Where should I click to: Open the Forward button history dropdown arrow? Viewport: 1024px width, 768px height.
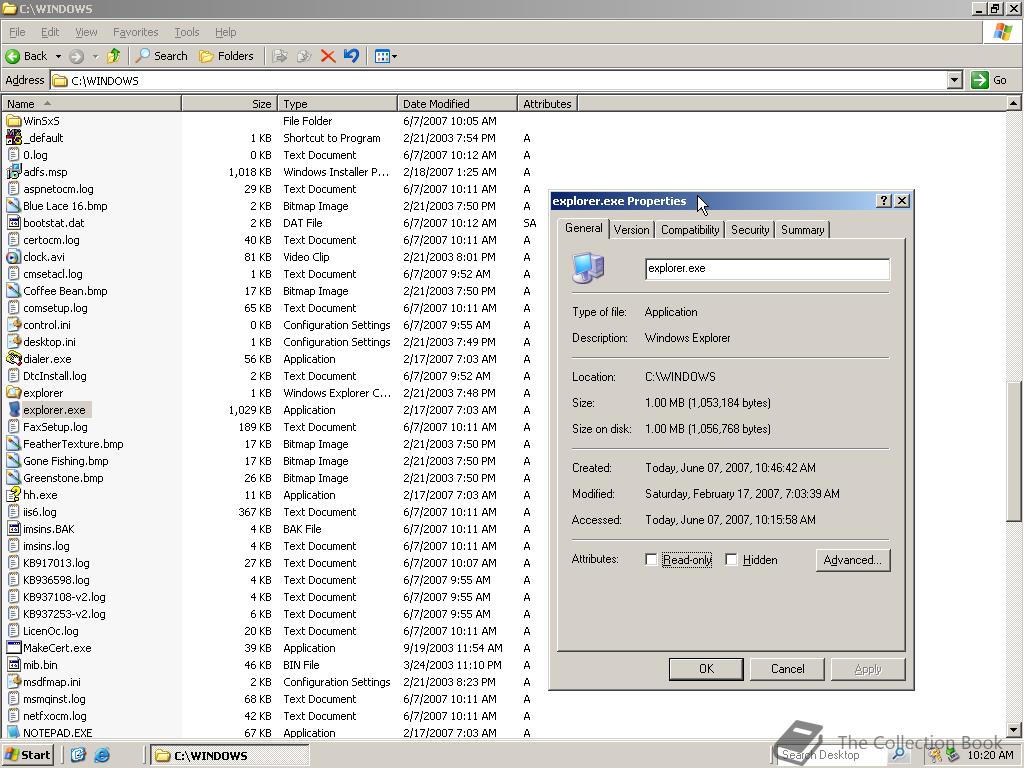coord(95,57)
